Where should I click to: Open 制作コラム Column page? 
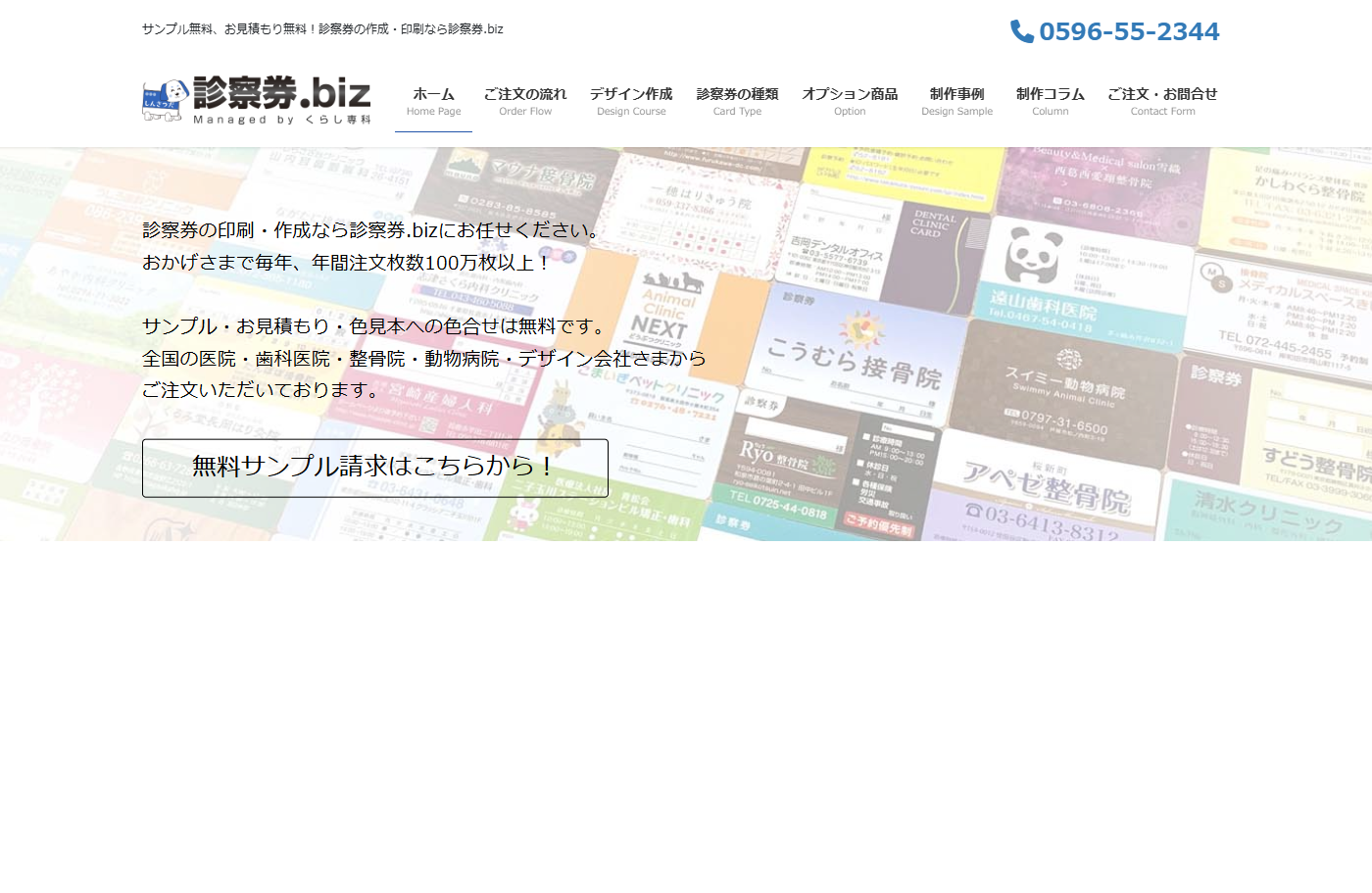[1050, 101]
